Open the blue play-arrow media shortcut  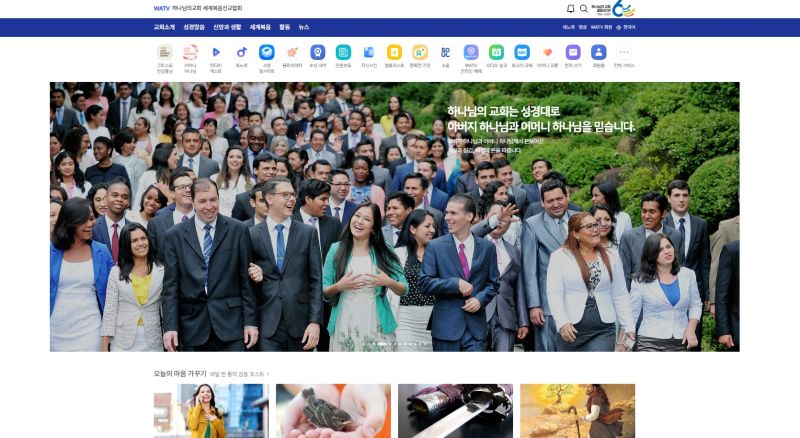pos(216,52)
